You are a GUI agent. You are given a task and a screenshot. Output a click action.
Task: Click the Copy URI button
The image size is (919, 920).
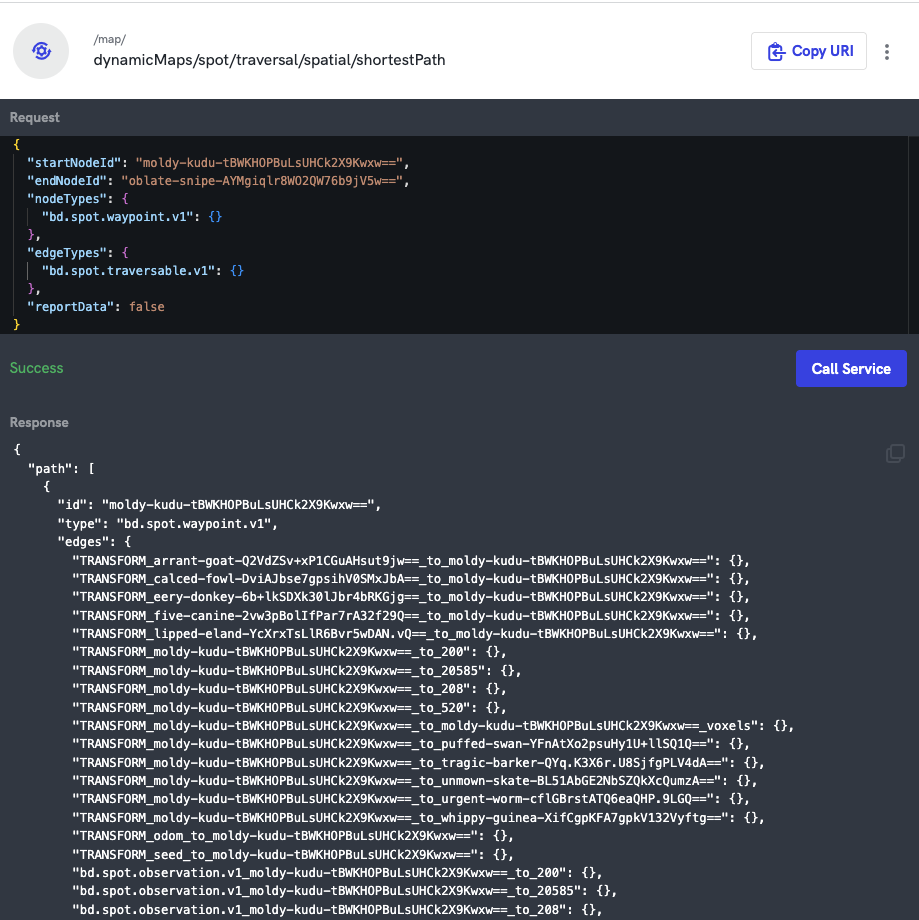click(808, 51)
